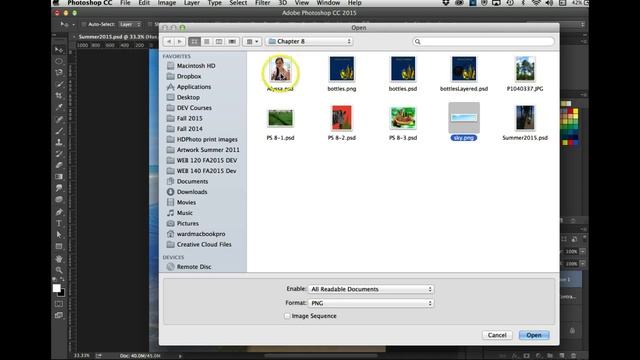
Task: Open Dropbox in Favorites sidebar
Action: [189, 76]
